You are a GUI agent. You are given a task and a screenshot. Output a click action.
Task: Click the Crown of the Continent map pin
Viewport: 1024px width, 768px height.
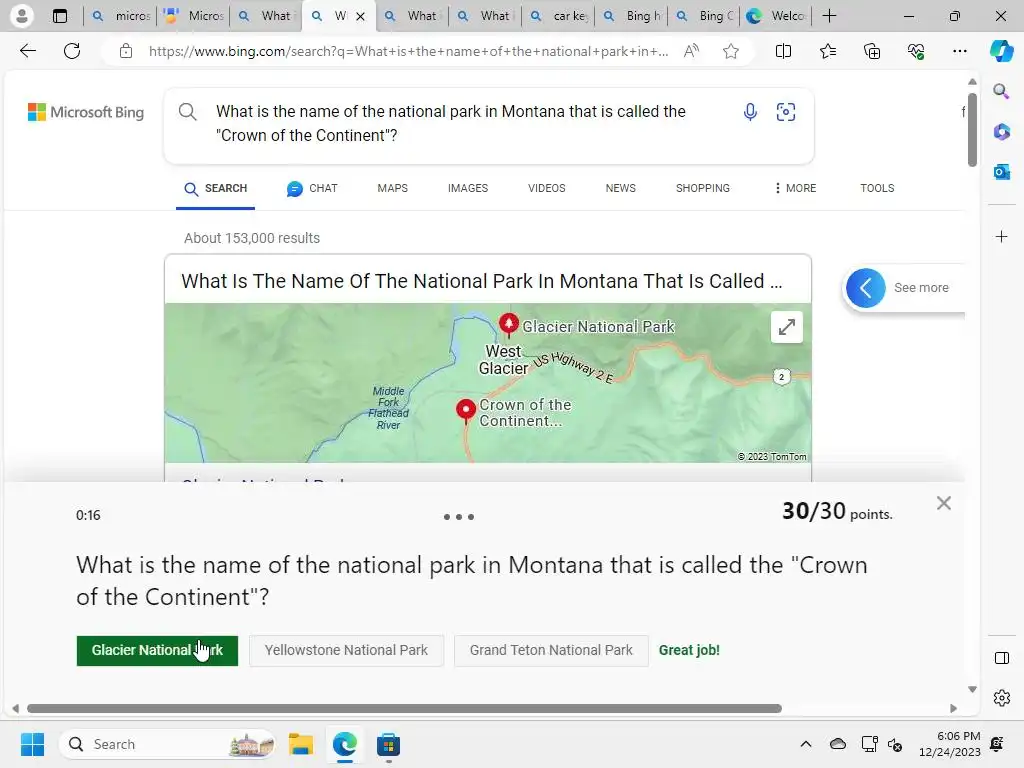(x=466, y=411)
